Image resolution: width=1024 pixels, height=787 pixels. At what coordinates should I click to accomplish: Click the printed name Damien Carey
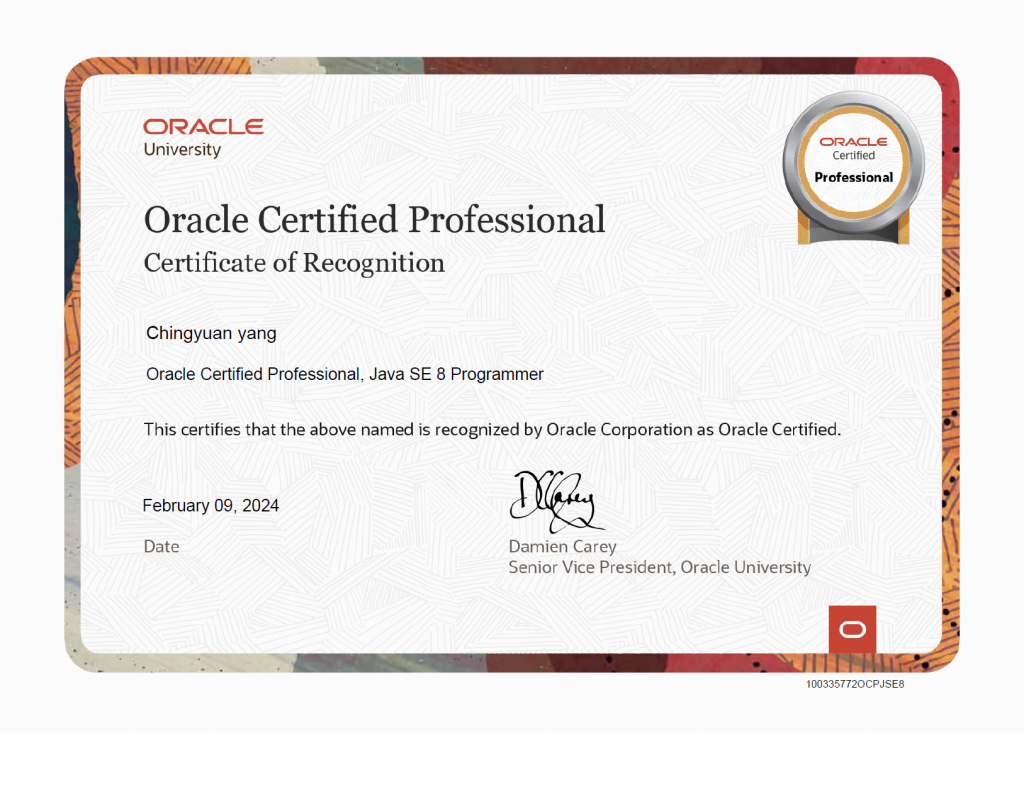click(562, 547)
